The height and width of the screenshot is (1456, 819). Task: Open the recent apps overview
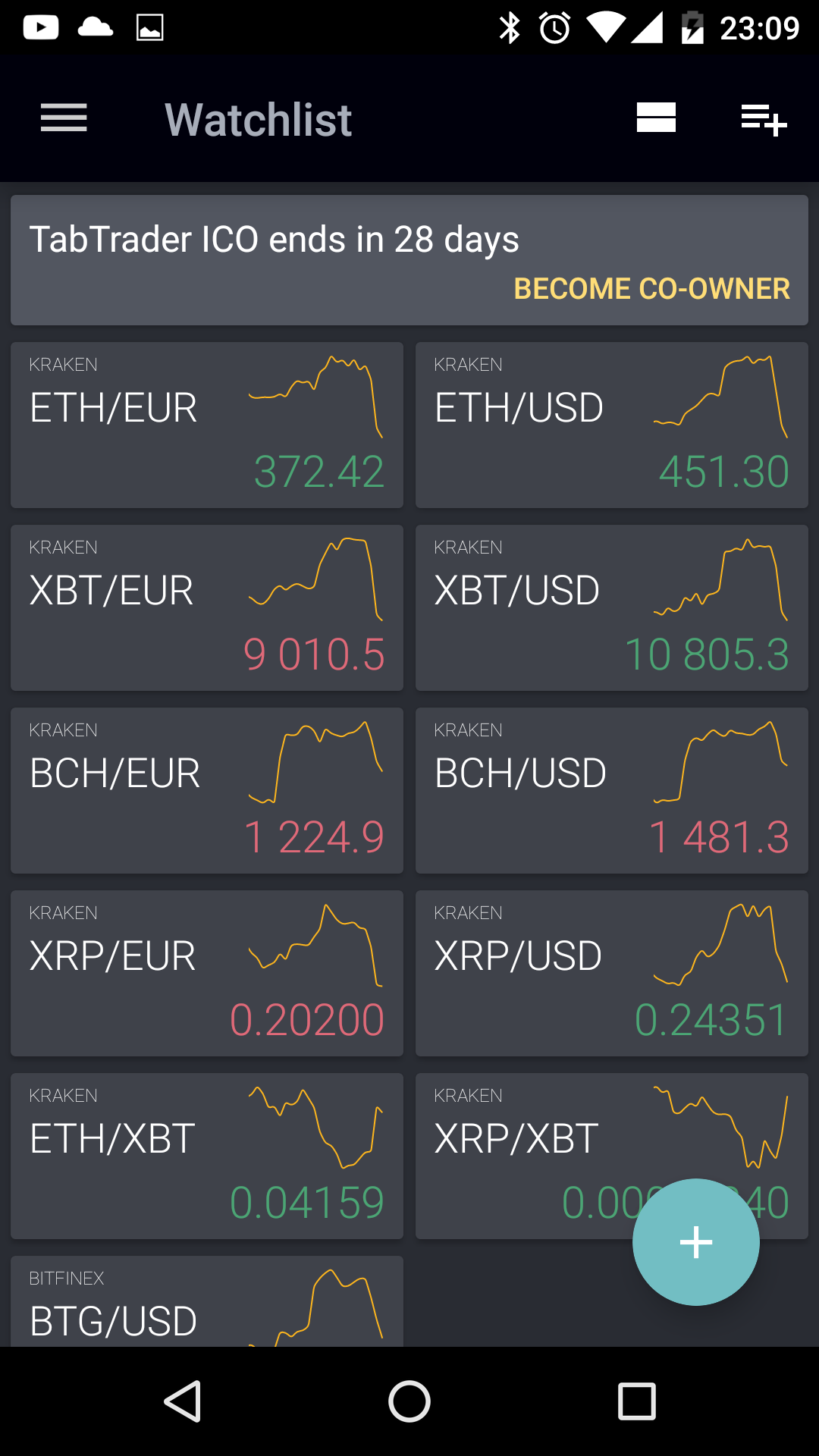[636, 1401]
